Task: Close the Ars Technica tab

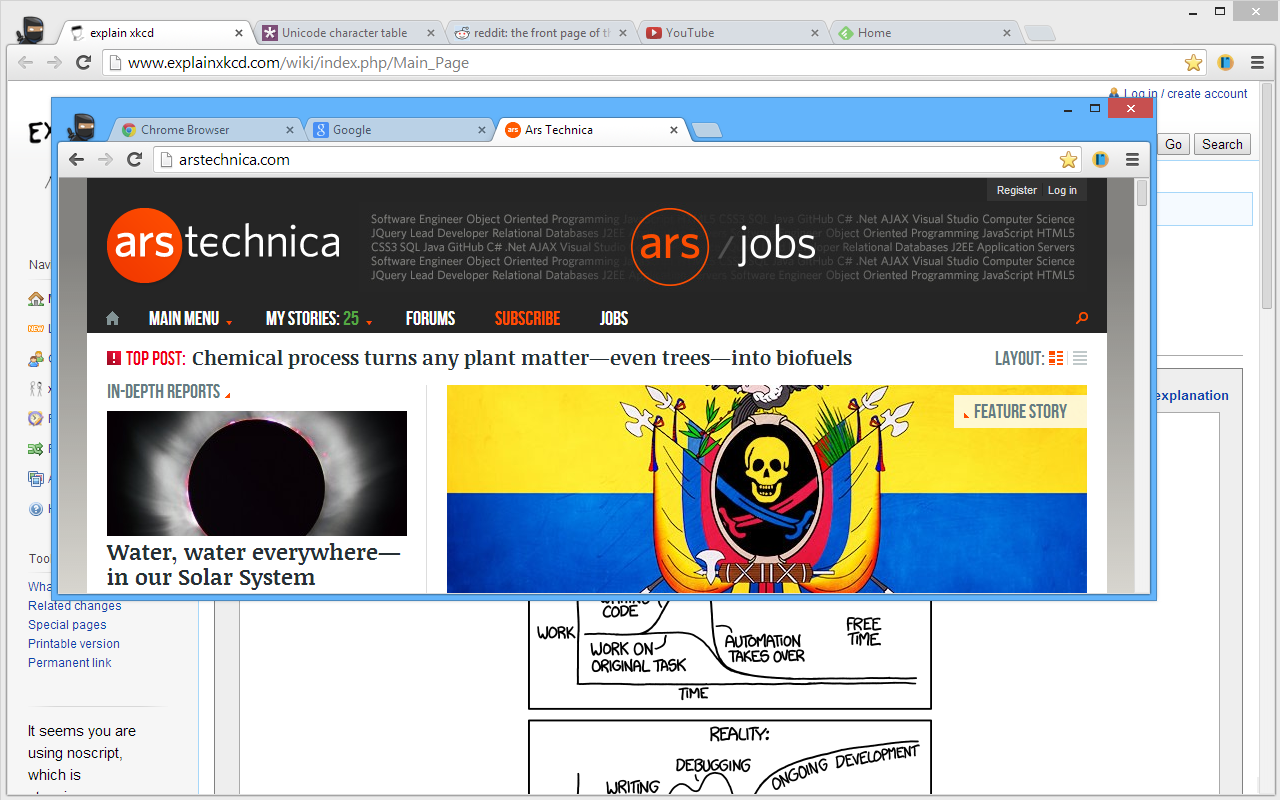Action: [x=674, y=130]
